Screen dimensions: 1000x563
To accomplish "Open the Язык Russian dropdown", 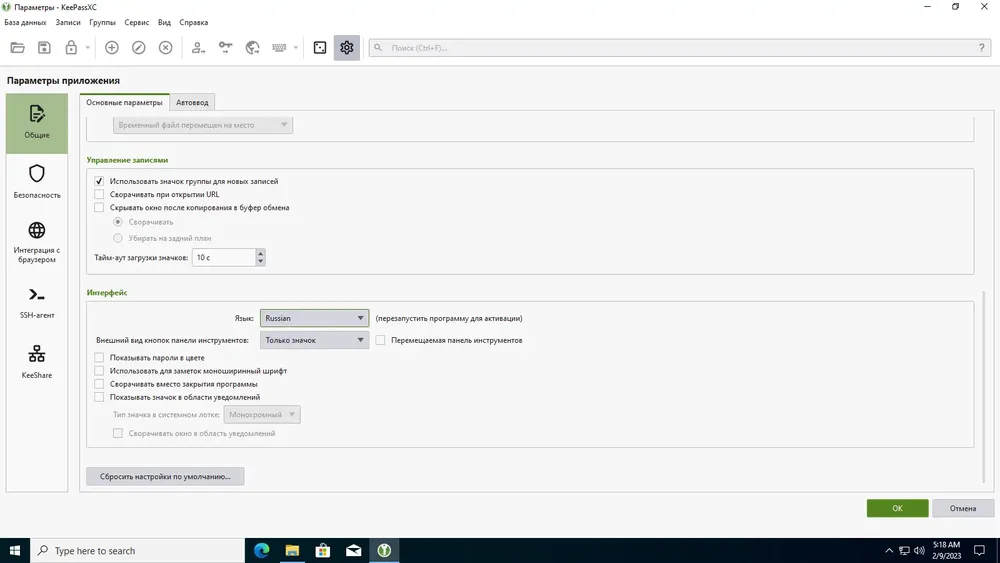I will coord(314,318).
